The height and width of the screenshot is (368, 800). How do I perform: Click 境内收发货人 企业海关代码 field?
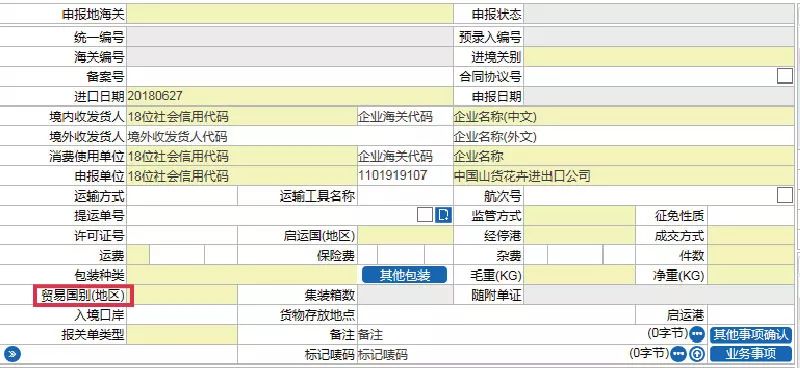point(405,117)
